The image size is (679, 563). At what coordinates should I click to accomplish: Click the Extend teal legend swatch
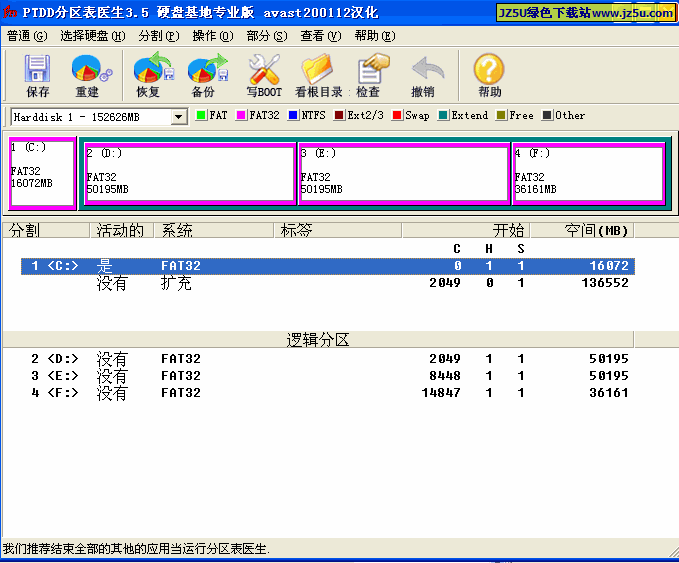(x=443, y=115)
